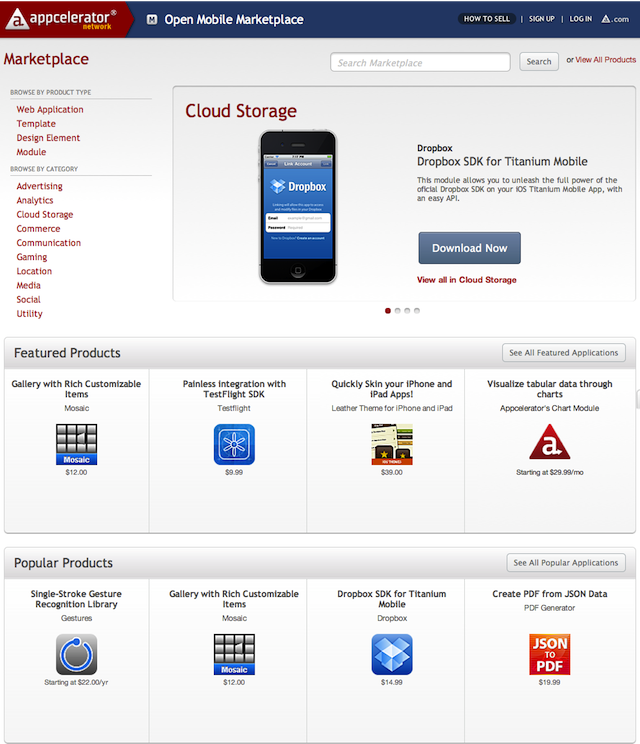Click the Mosaic icon in Popular Products

click(234, 654)
